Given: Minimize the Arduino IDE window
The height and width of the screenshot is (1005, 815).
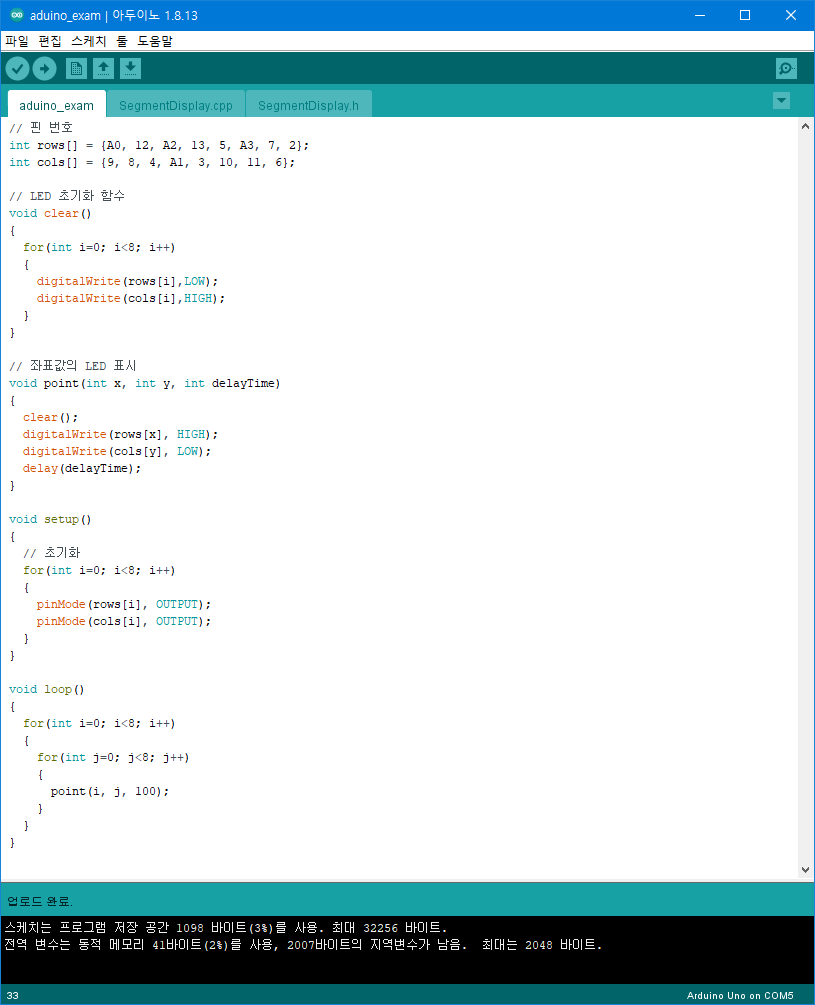Looking at the screenshot, I should point(700,15).
